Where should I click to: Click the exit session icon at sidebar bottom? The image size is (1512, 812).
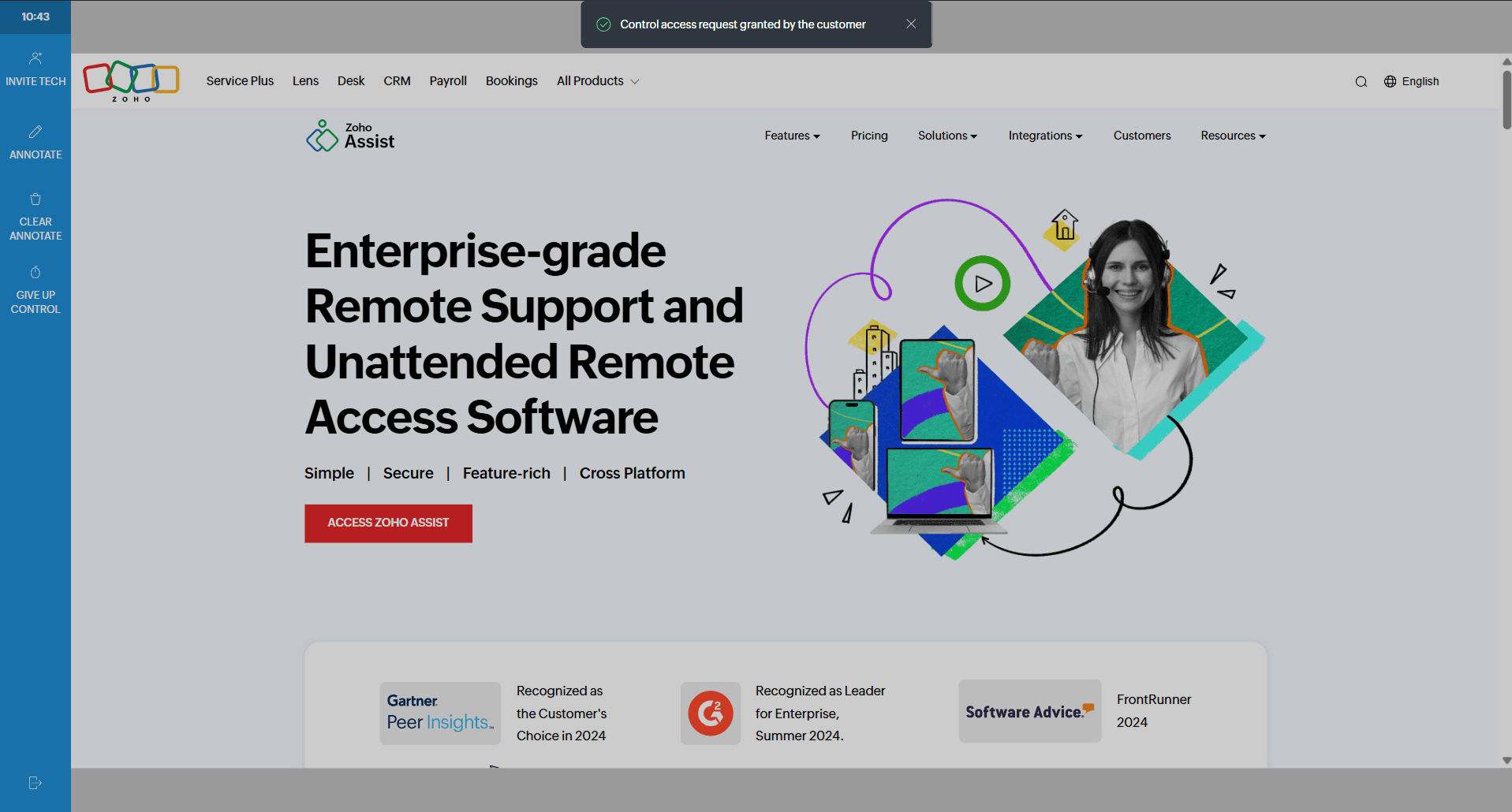tap(35, 783)
